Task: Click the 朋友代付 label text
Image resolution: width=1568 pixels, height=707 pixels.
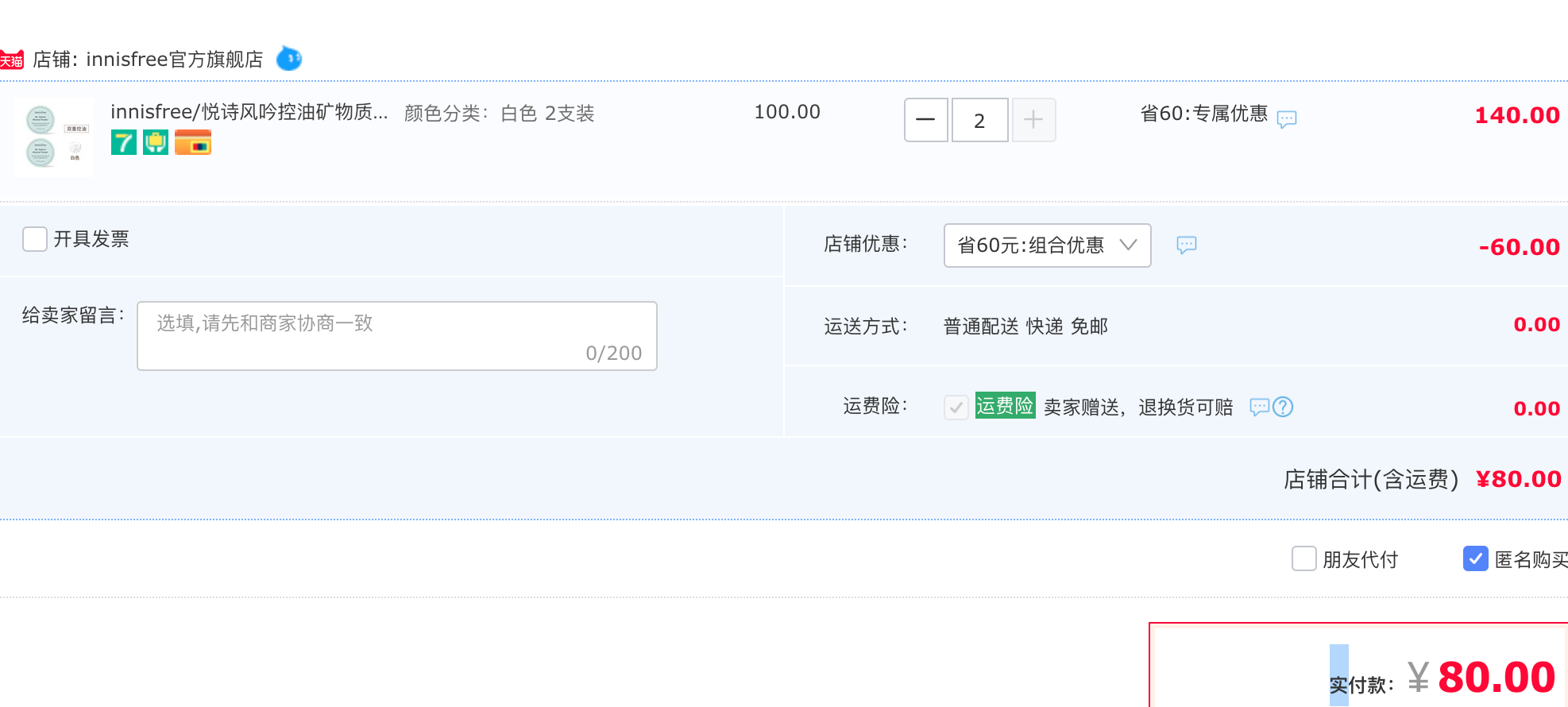Action: (x=1361, y=560)
